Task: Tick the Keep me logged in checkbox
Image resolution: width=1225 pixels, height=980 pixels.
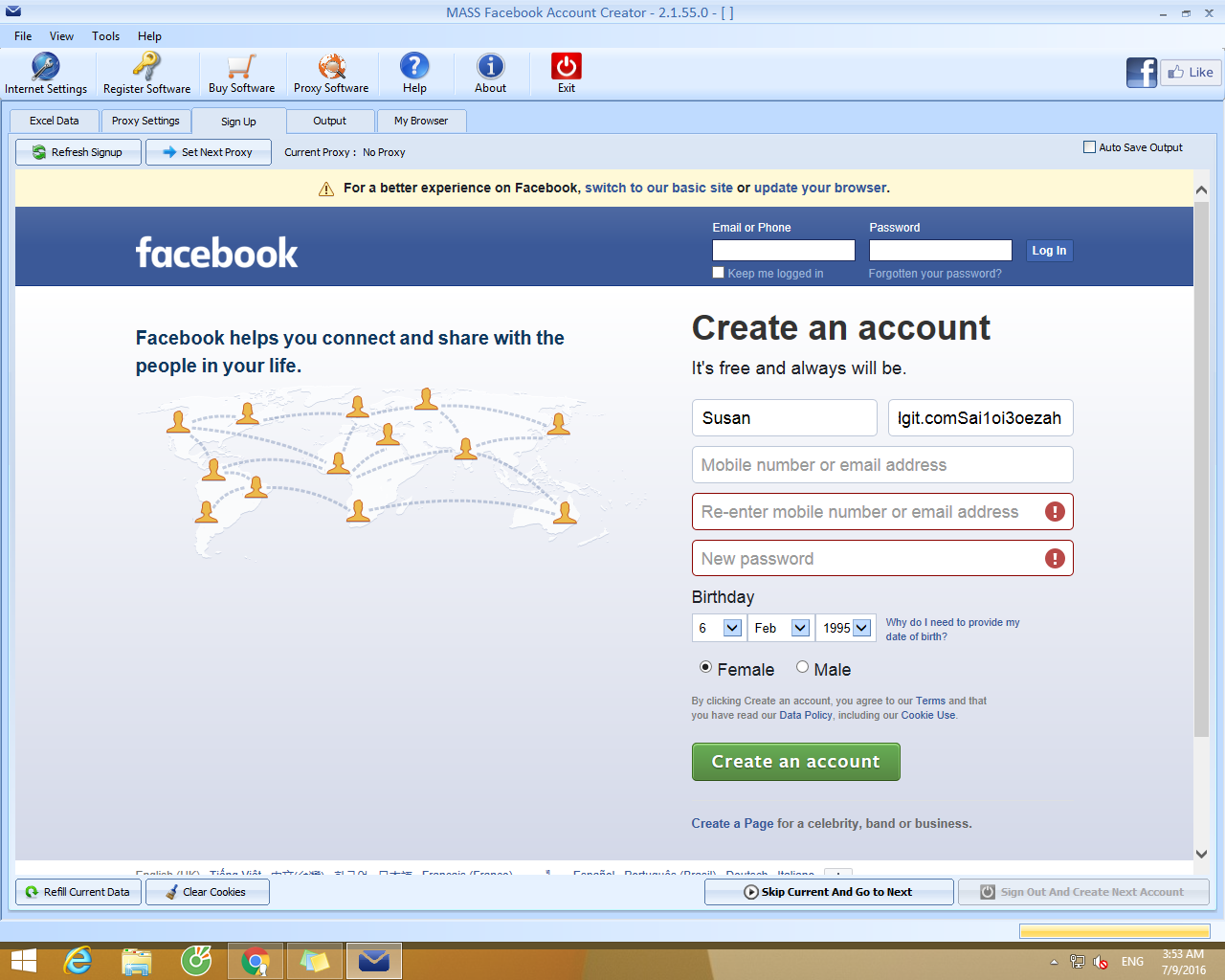Action: click(x=719, y=273)
